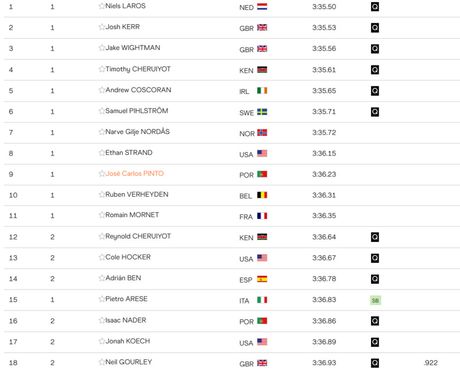
Task: Click the 3:35.72 result for Narve Gilje NORDÅS
Action: 324,133
